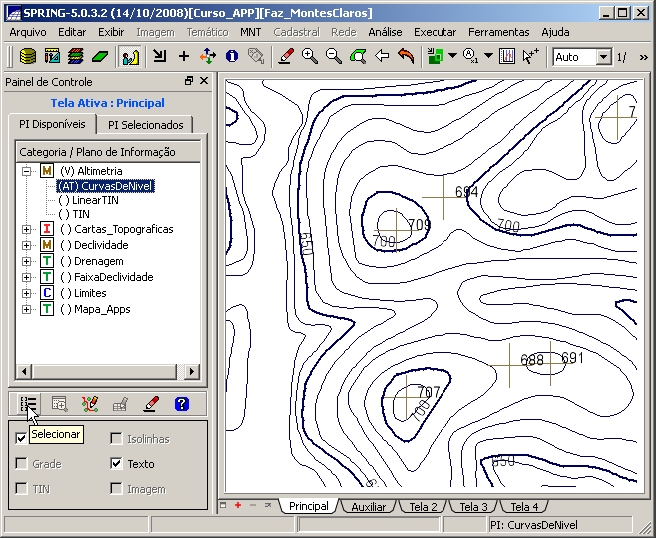
Task: Open the MNT menu
Action: click(250, 32)
